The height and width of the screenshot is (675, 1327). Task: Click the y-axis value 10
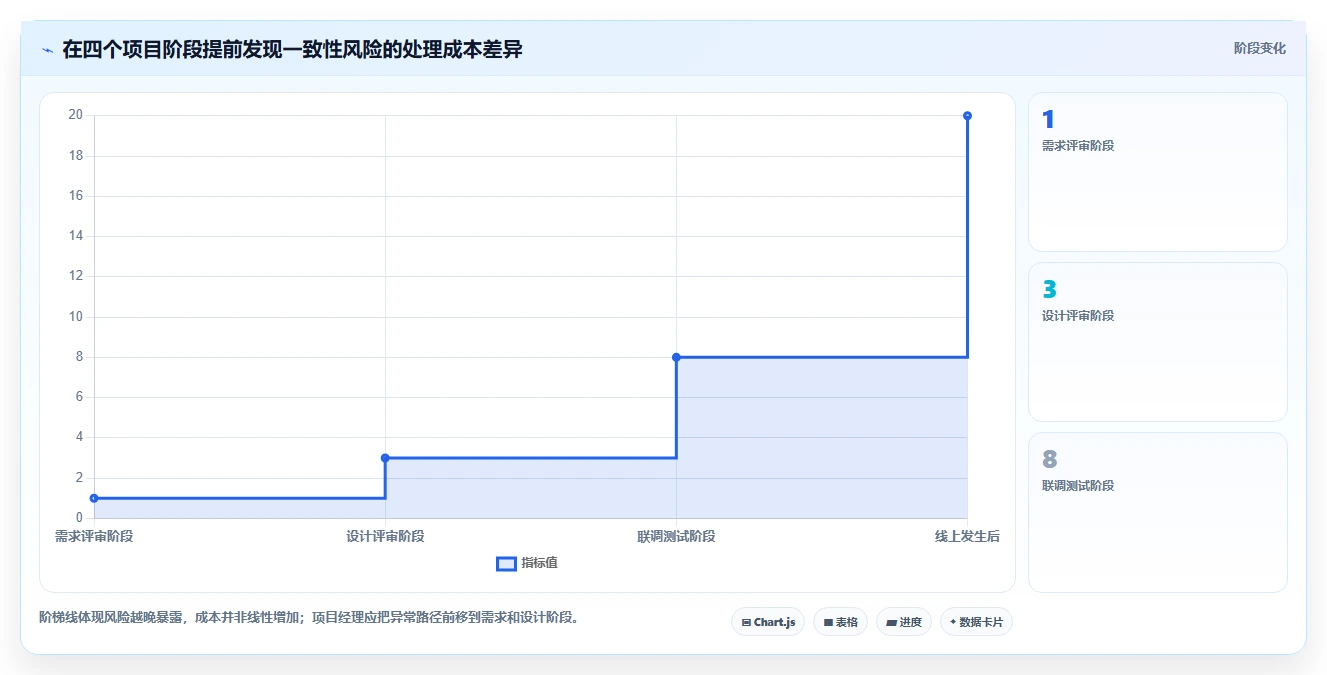click(x=75, y=317)
